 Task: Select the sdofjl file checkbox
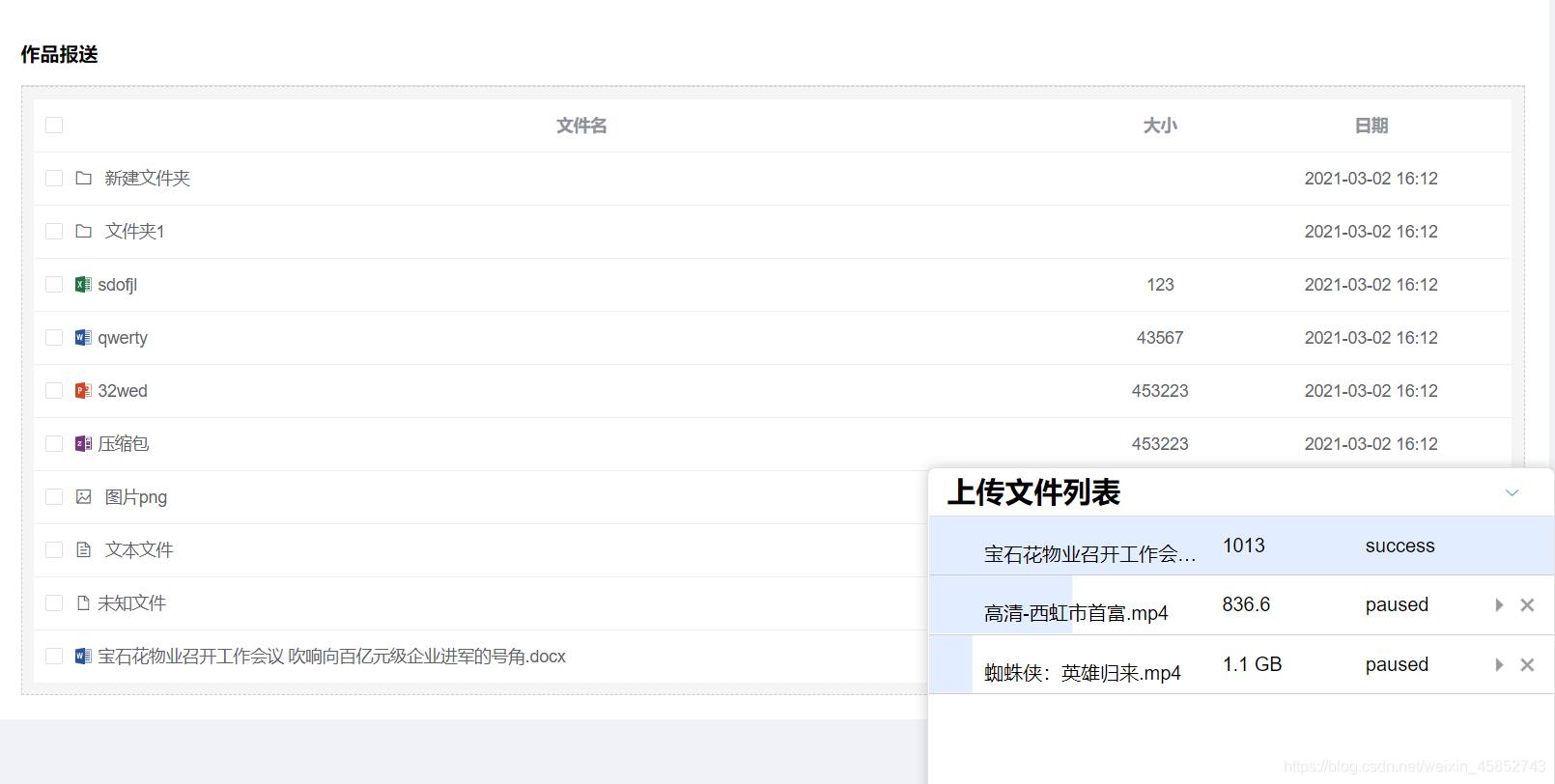(54, 284)
